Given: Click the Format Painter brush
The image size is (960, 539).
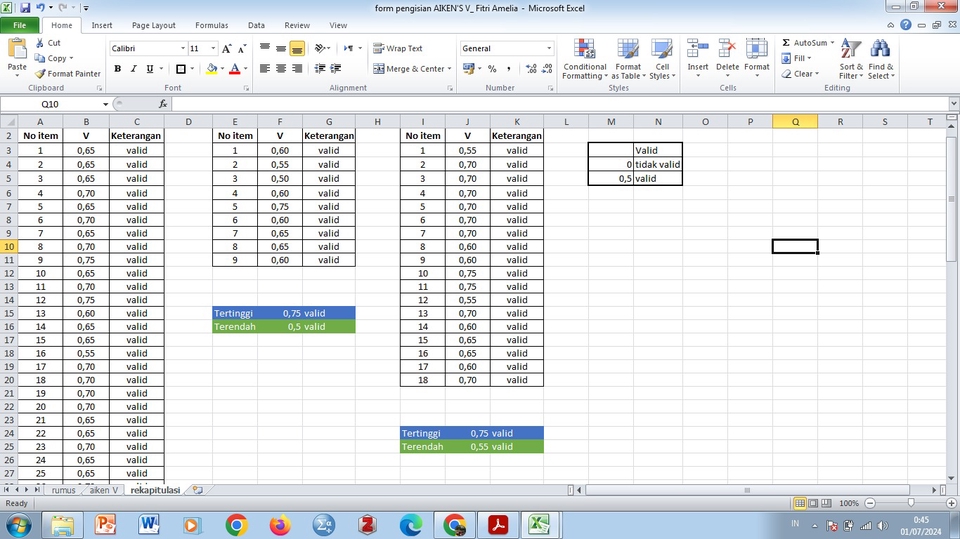Looking at the screenshot, I should tap(40, 74).
